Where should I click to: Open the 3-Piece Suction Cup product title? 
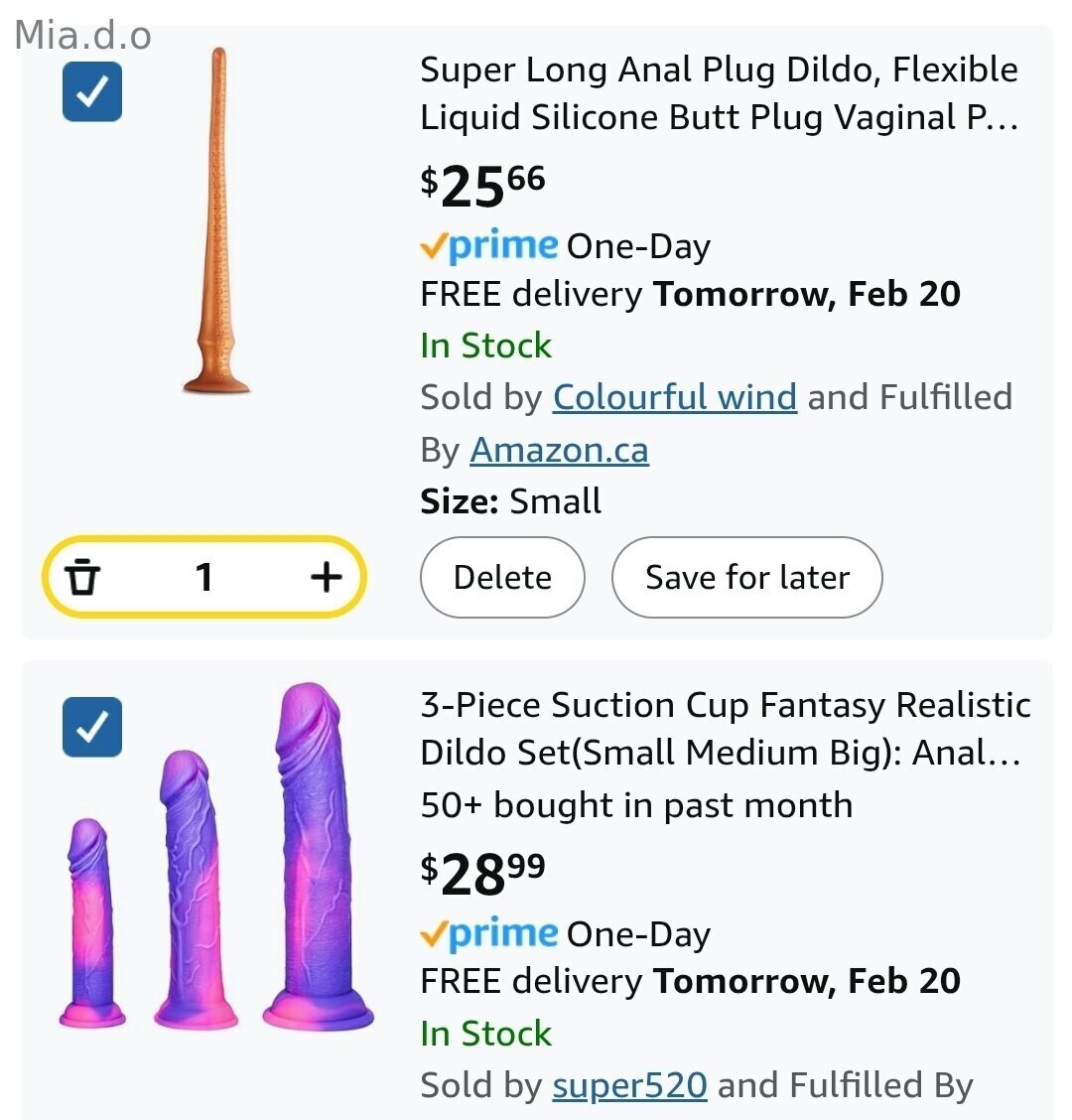pyautogui.click(x=725, y=729)
